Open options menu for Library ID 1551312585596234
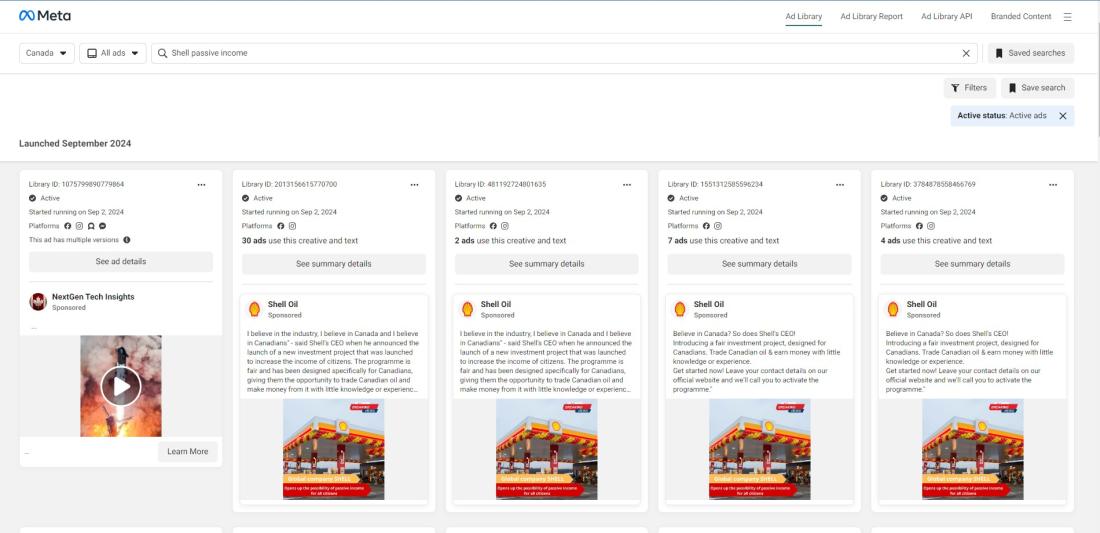This screenshot has width=1100, height=533. pos(840,184)
